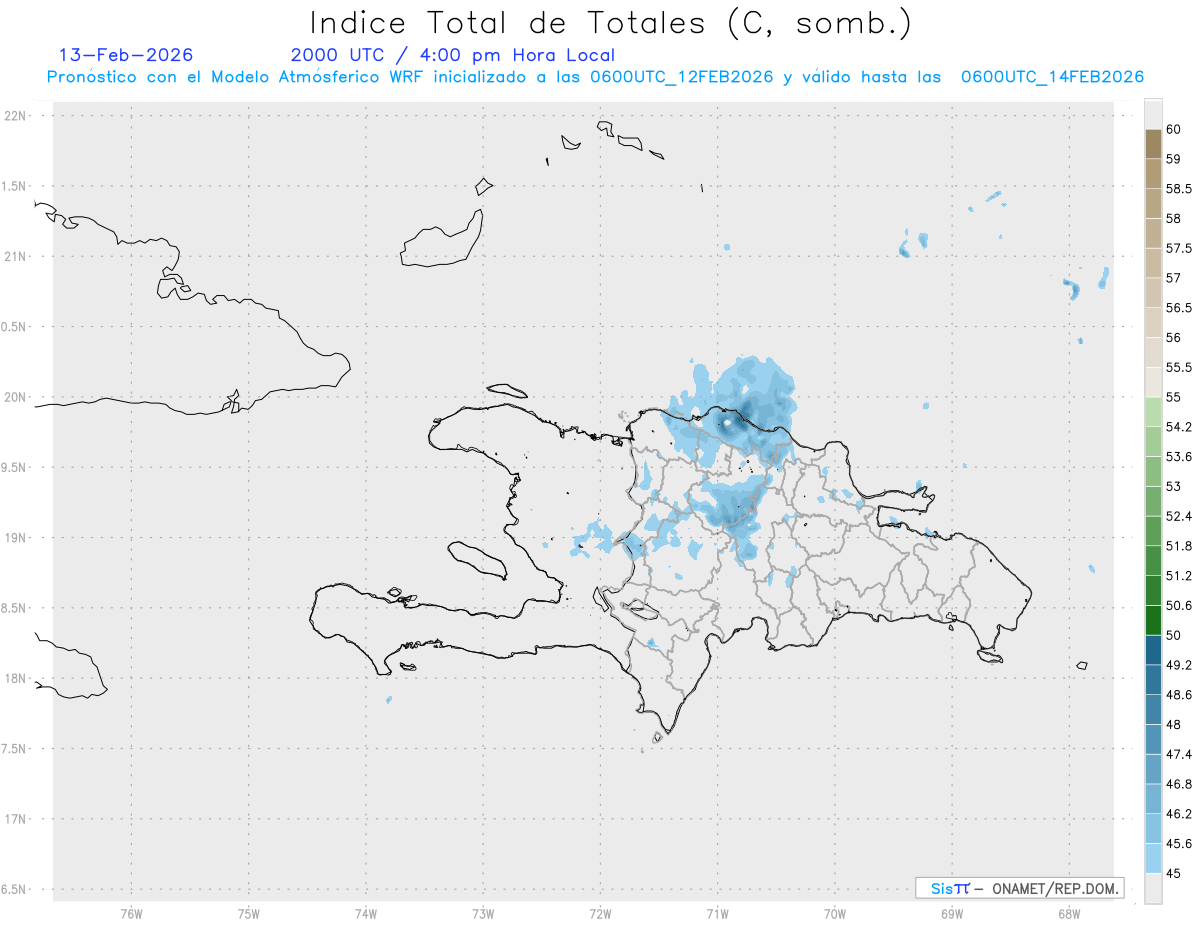
Task: Click the legend value 60
Action: coord(1174,129)
